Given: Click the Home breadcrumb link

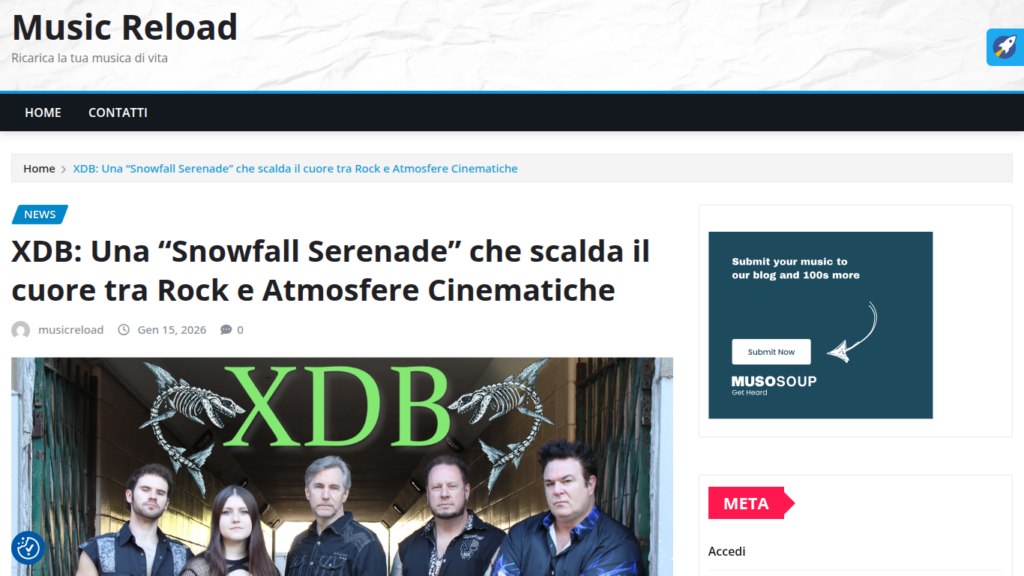Looking at the screenshot, I should (39, 168).
